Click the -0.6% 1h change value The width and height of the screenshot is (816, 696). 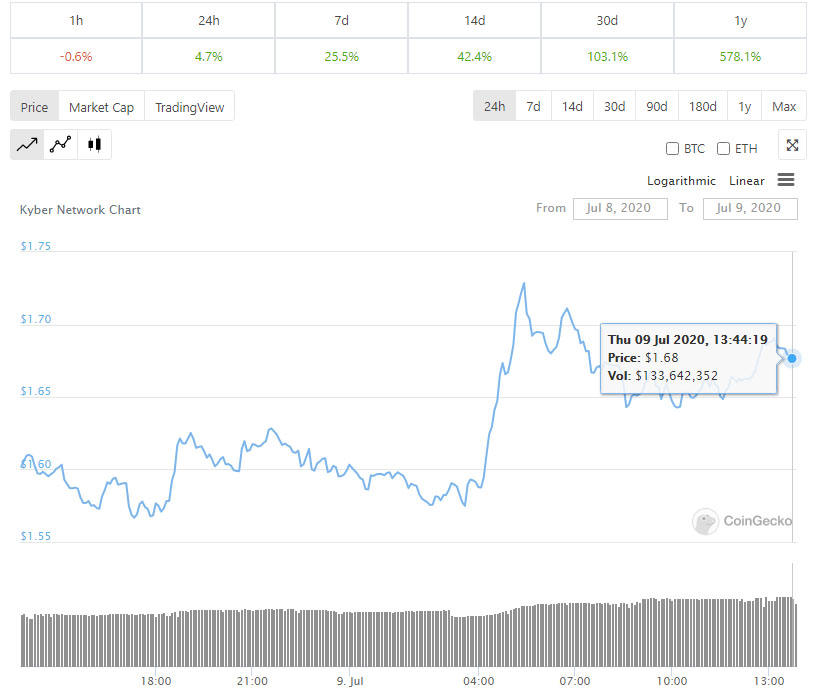pyautogui.click(x=76, y=56)
